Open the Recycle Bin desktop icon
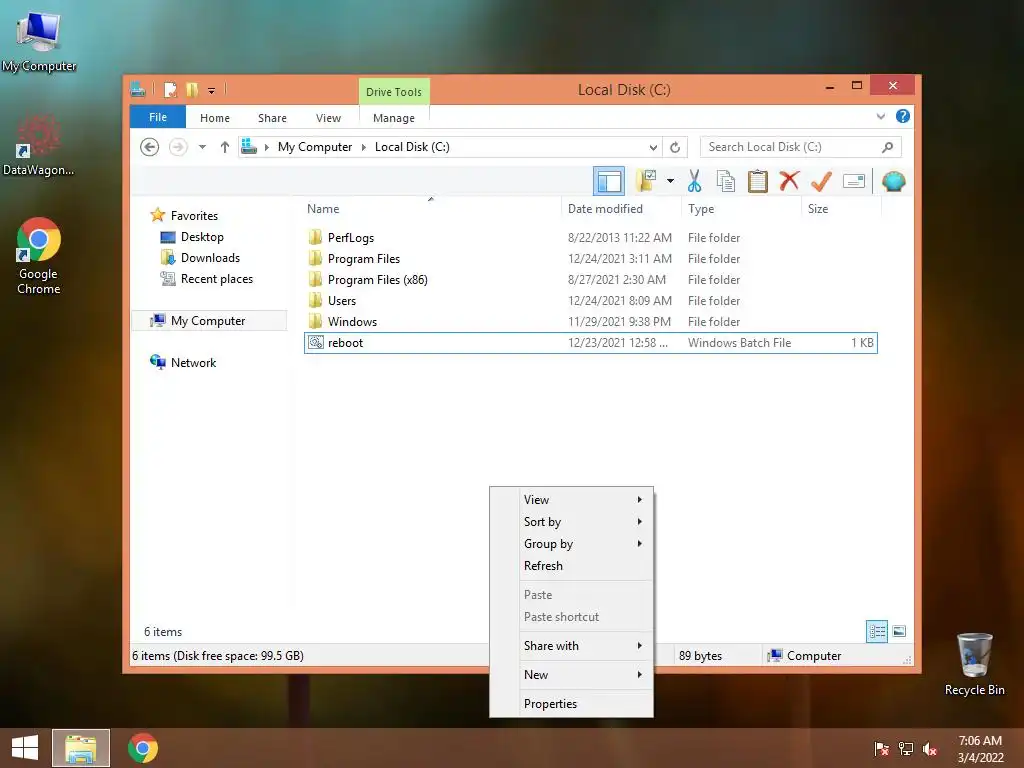Screen dimensions: 1024x768 (x=974, y=664)
